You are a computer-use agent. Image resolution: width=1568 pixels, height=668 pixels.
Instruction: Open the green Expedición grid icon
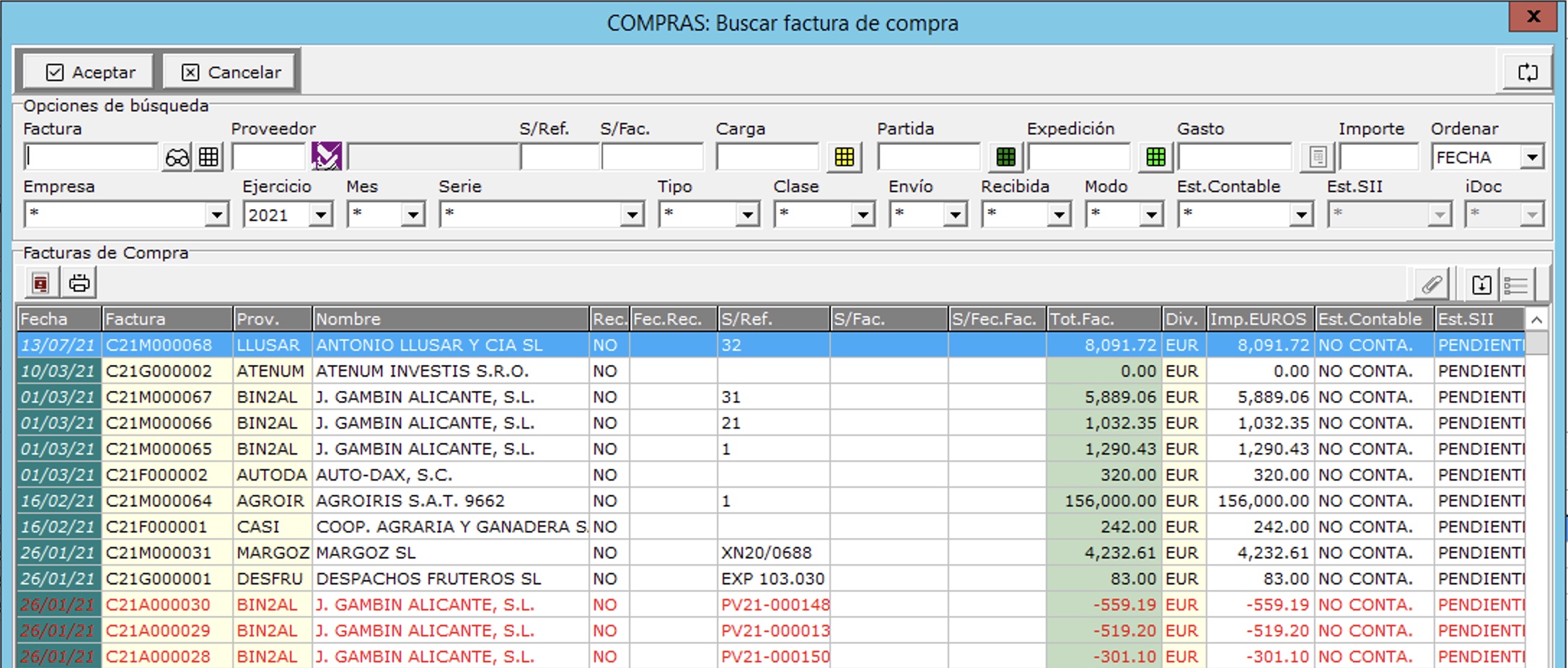1155,157
